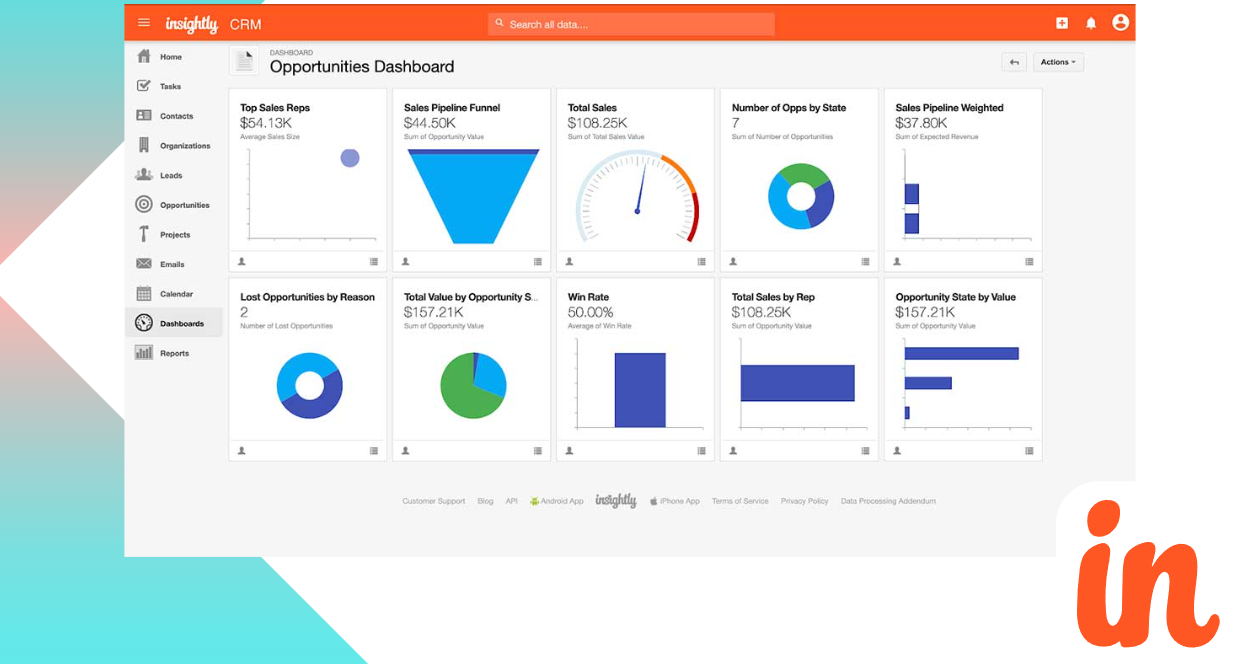Viewport: 1236px width, 664px height.
Task: Click the Android App footer link
Action: [557, 501]
